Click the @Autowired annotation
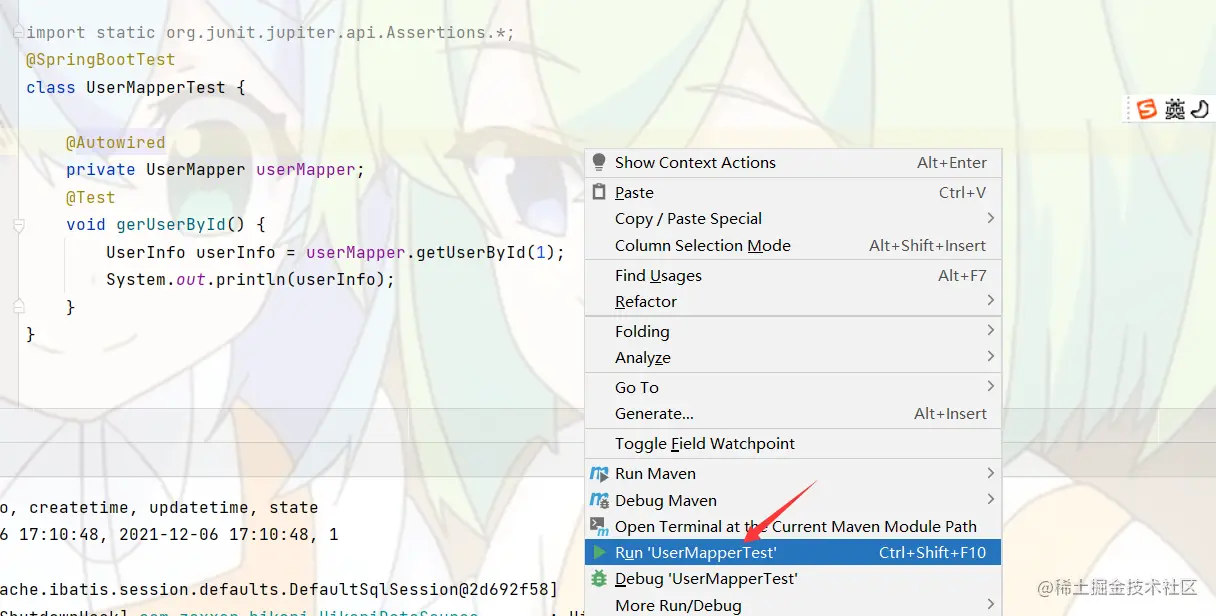Image resolution: width=1216 pixels, height=616 pixels. tap(116, 142)
